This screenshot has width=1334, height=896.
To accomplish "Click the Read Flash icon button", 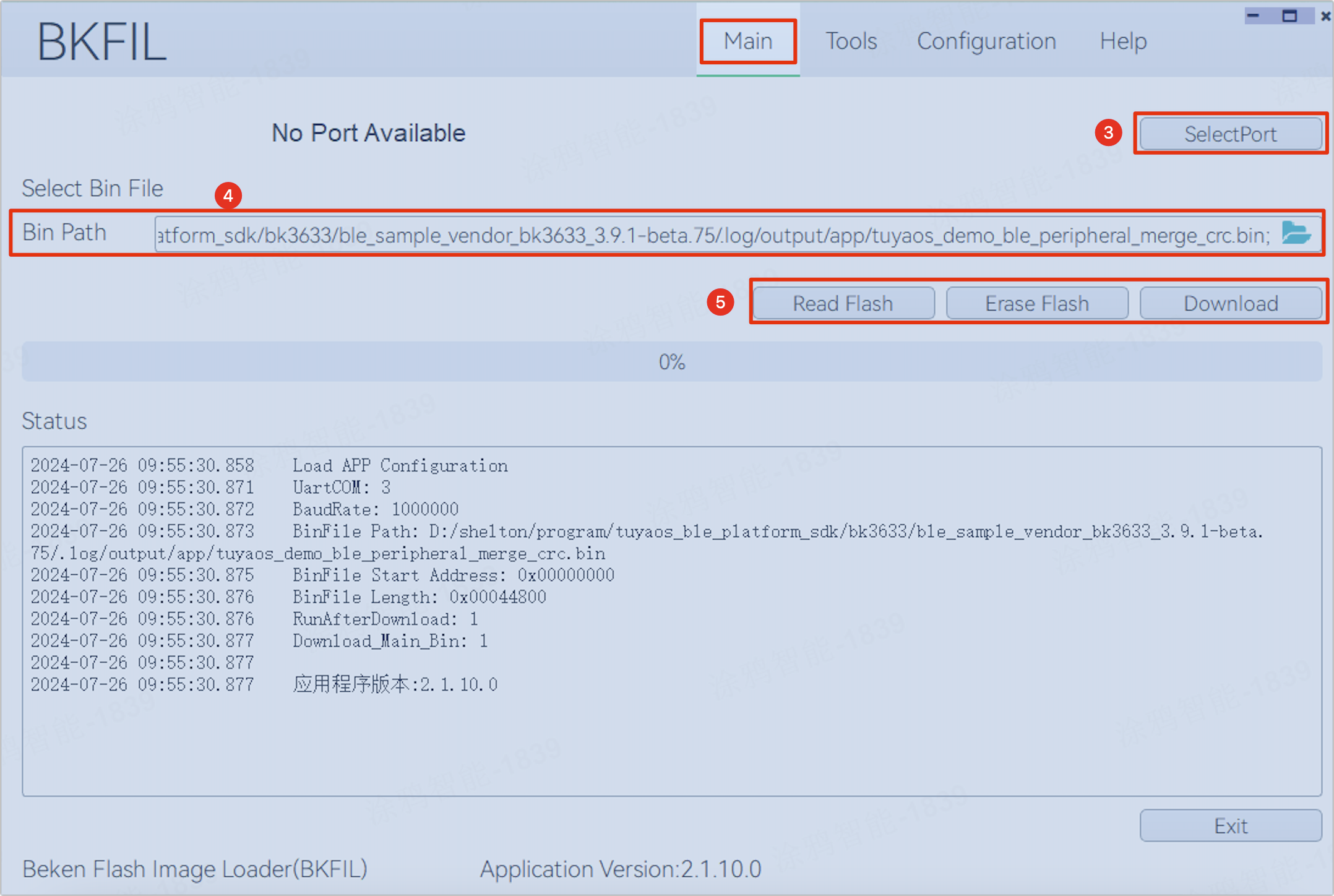I will click(841, 303).
